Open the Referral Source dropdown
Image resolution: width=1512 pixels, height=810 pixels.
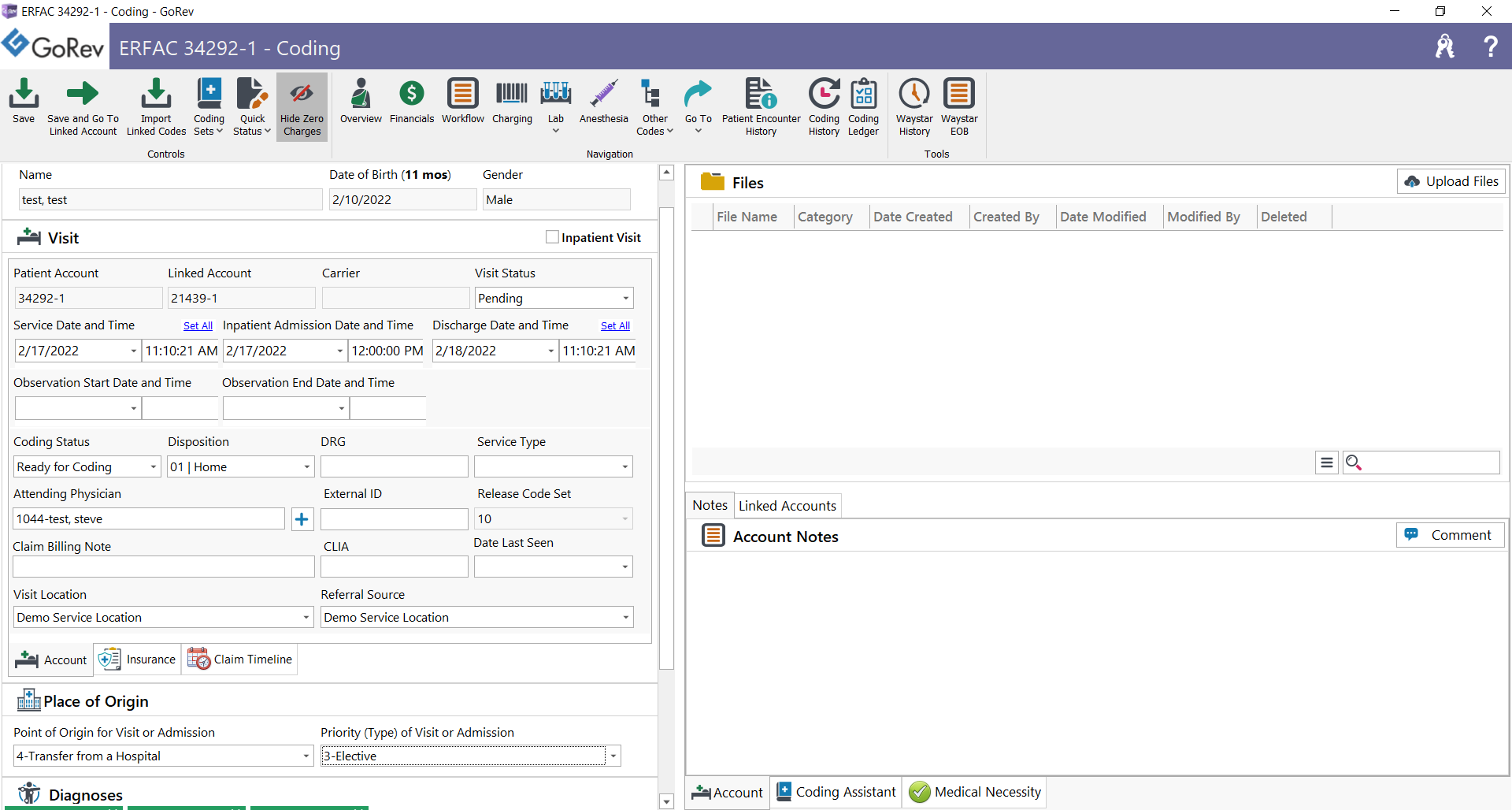coord(626,617)
